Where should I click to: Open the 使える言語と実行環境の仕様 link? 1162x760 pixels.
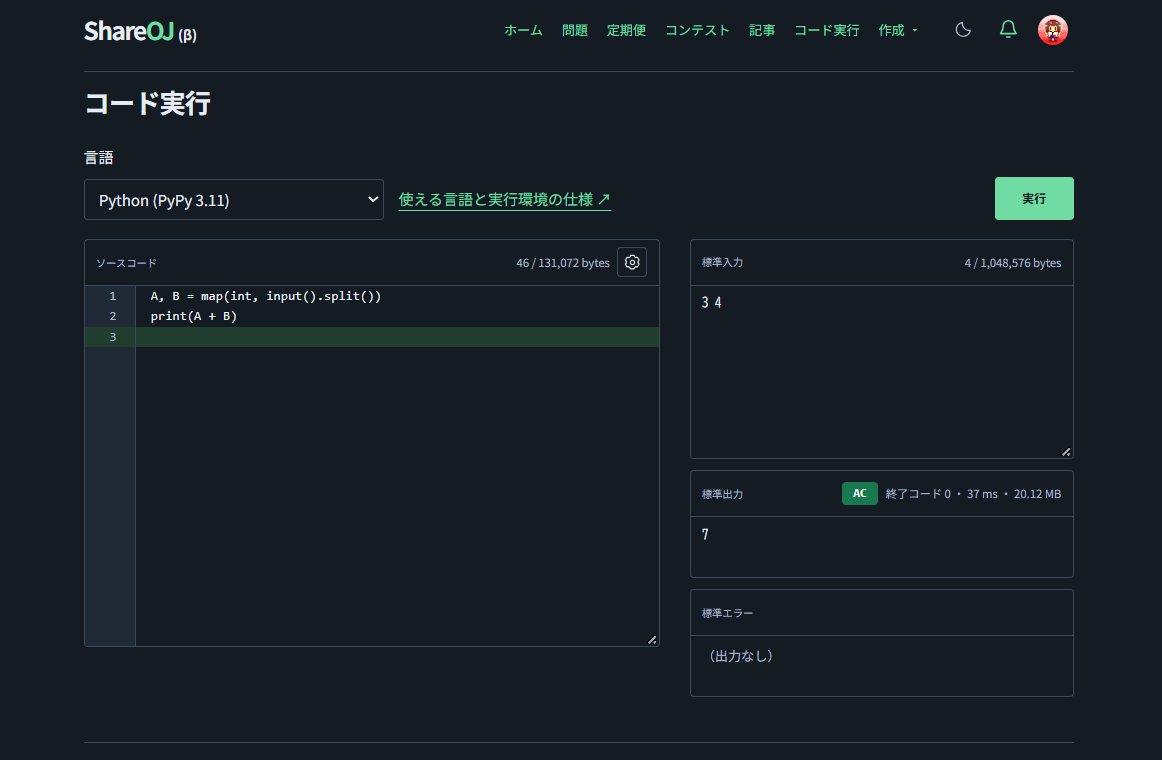[x=505, y=200]
